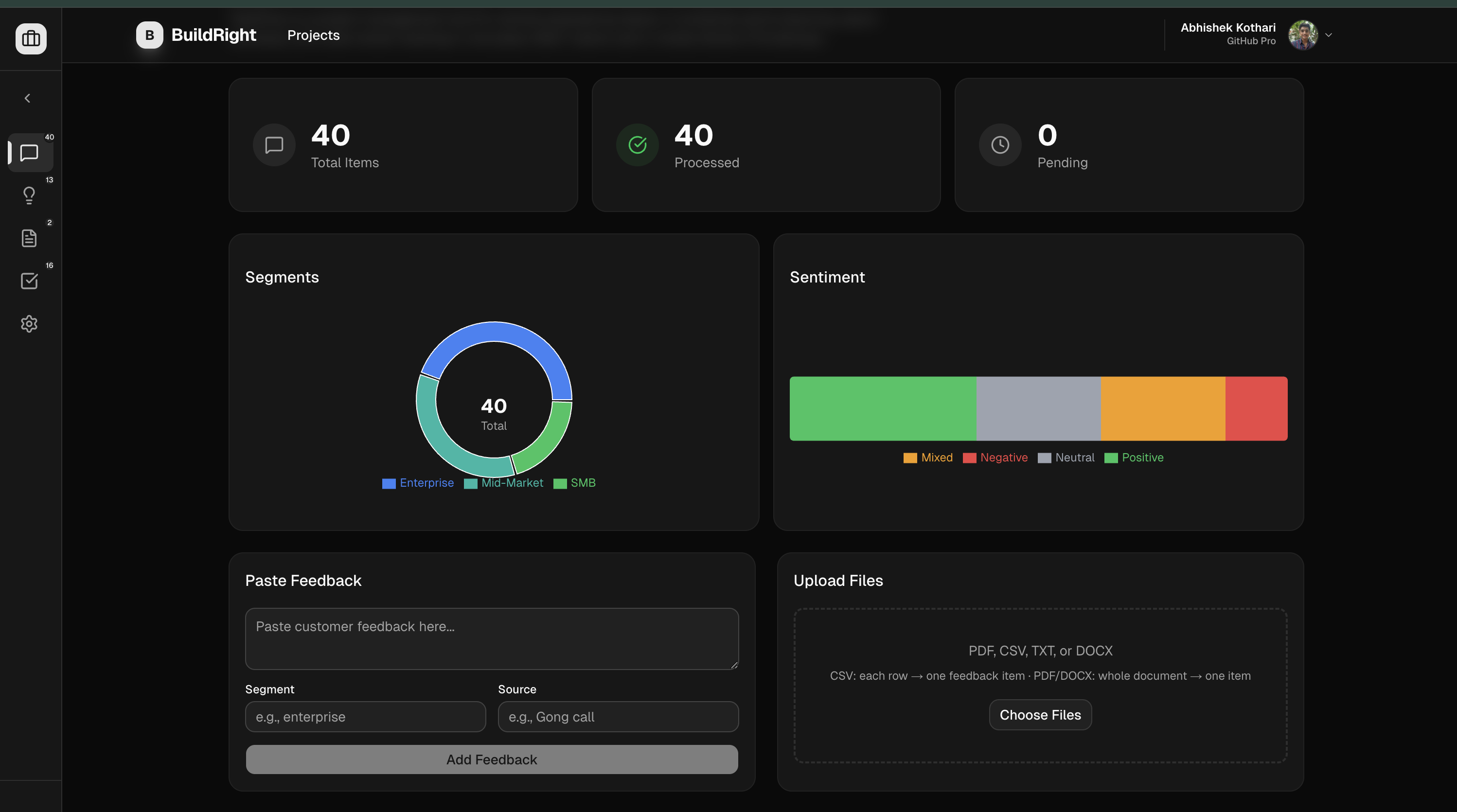Toggle Negative in the Sentiment legend
Viewport: 1457px width, 812px height.
[x=995, y=458]
